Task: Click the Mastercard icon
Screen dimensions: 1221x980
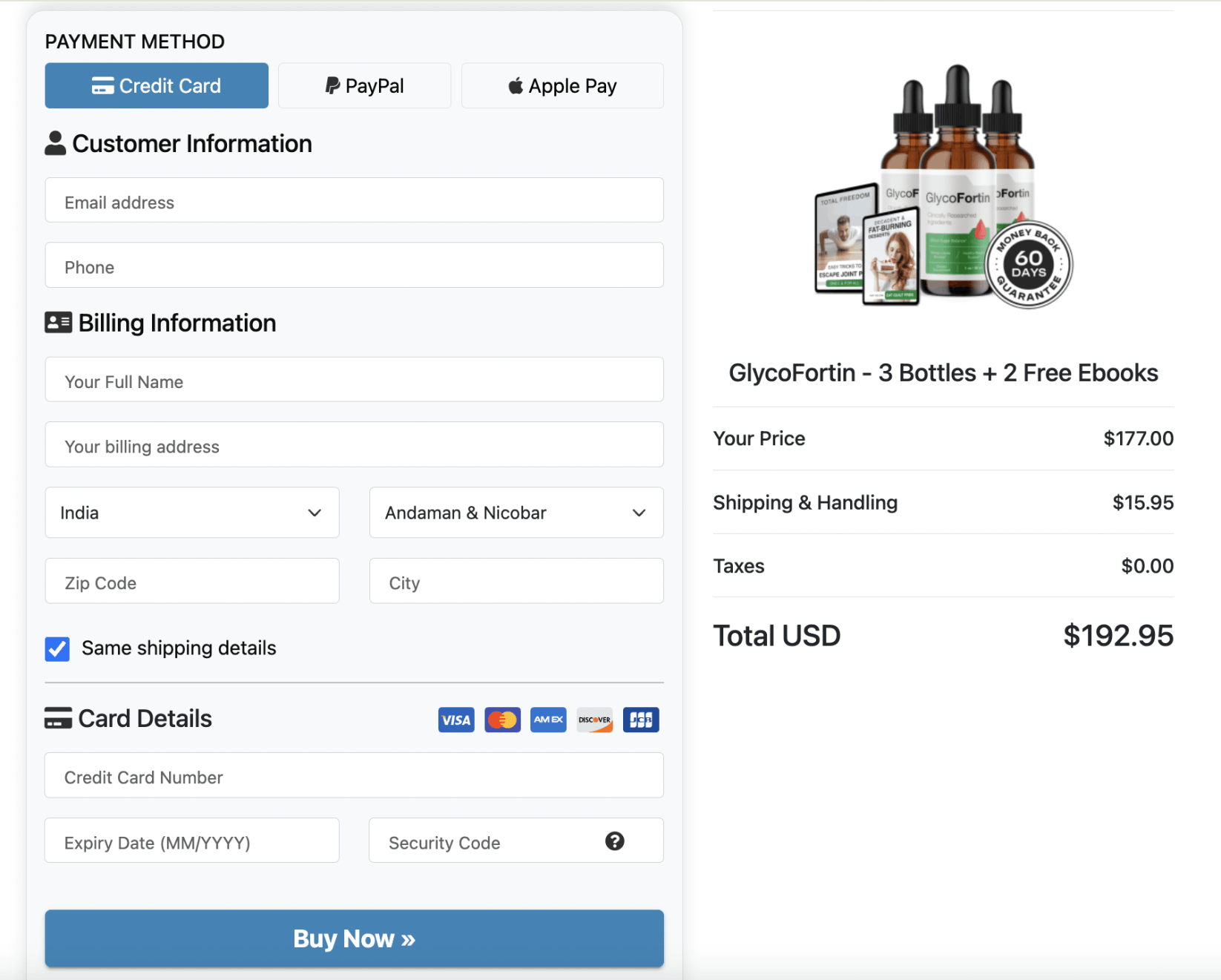Action: tap(502, 720)
